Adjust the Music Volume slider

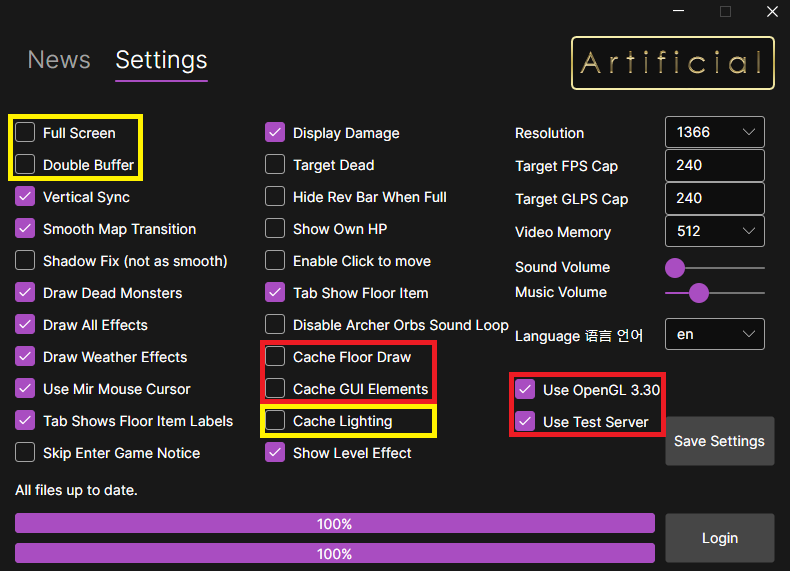(699, 293)
